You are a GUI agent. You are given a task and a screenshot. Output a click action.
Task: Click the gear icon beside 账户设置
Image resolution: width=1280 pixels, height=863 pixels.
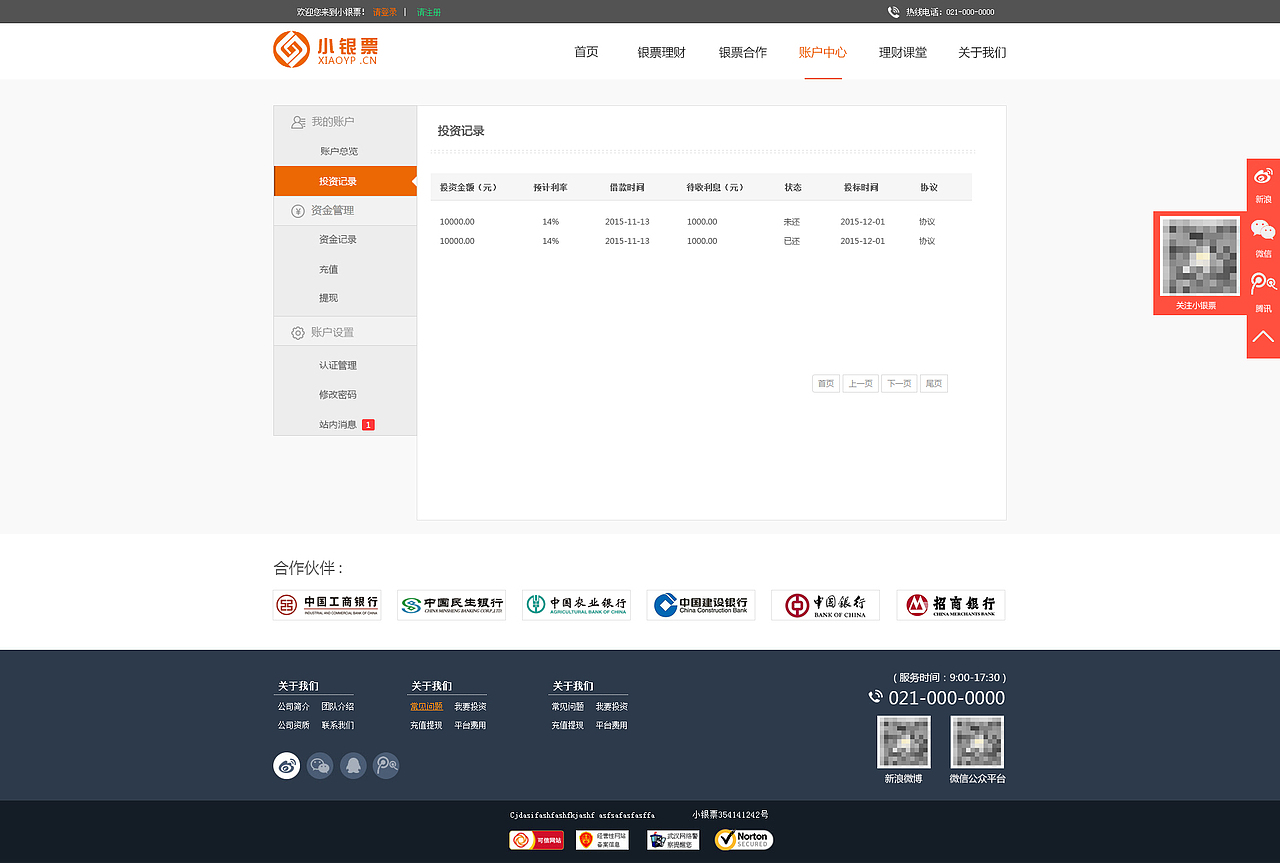click(298, 333)
